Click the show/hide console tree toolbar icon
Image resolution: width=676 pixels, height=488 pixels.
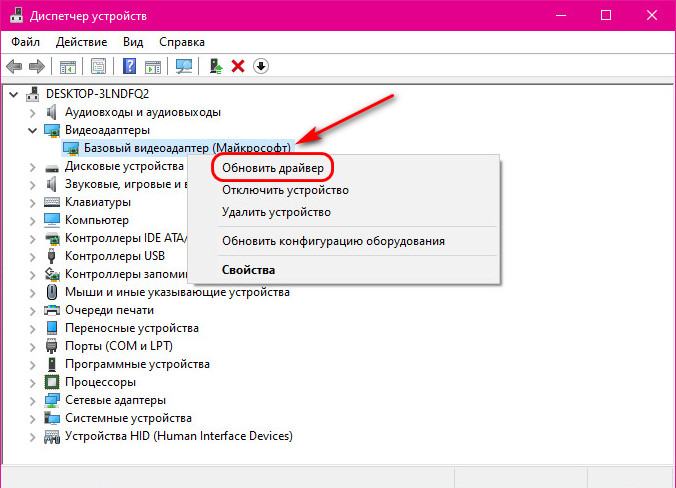[x=68, y=67]
